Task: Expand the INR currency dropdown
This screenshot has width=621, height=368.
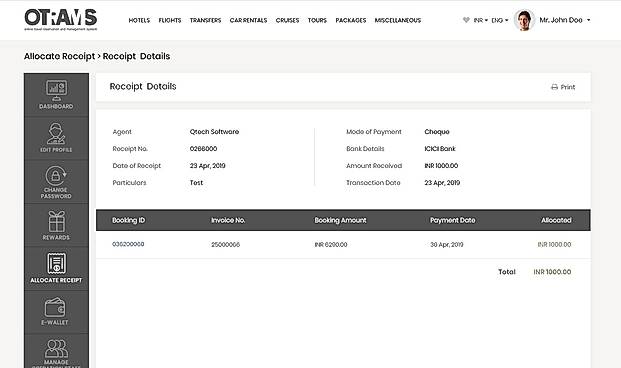Action: (x=480, y=20)
